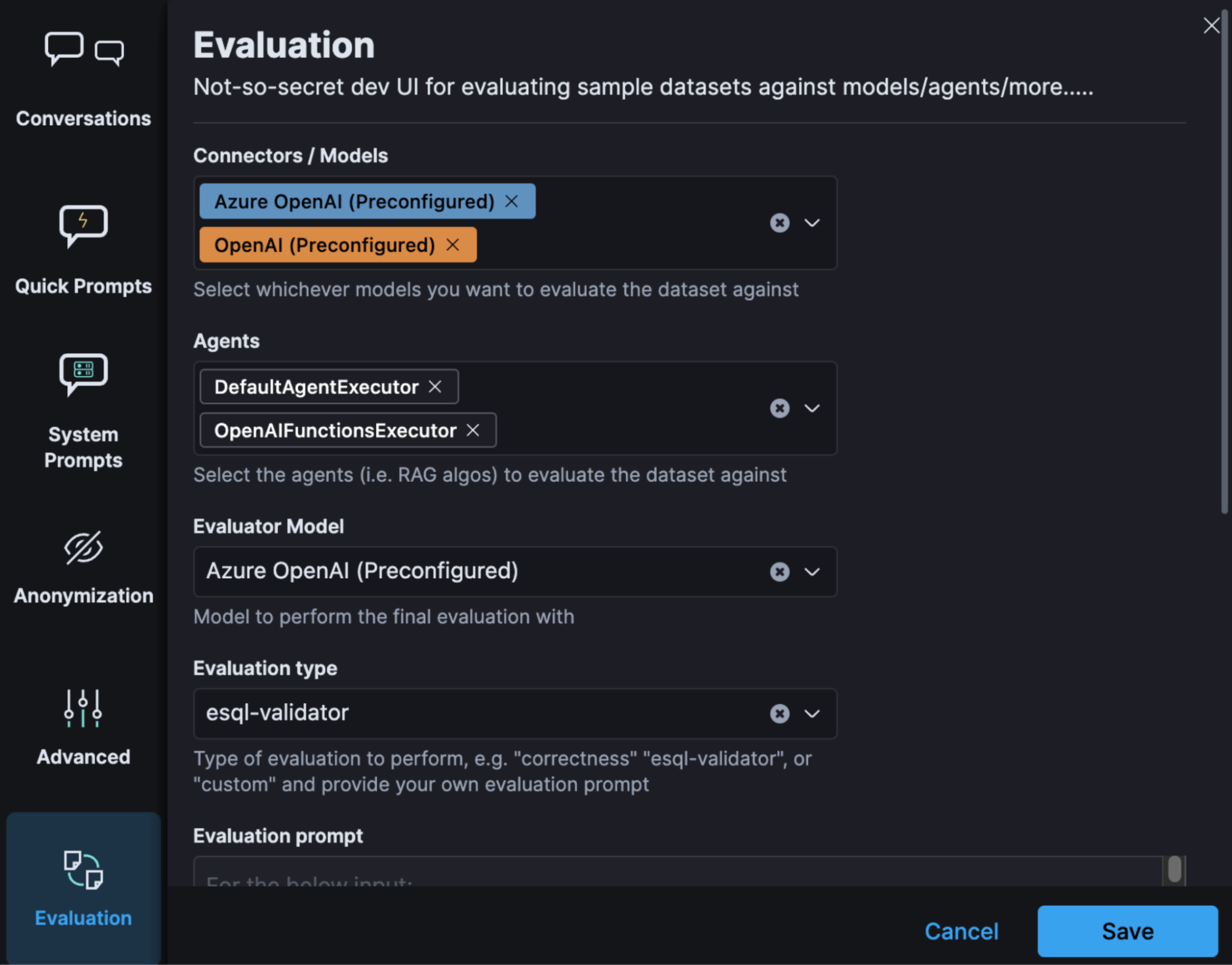The height and width of the screenshot is (965, 1232).
Task: Switch to the System Prompts tab label
Action: click(x=83, y=447)
